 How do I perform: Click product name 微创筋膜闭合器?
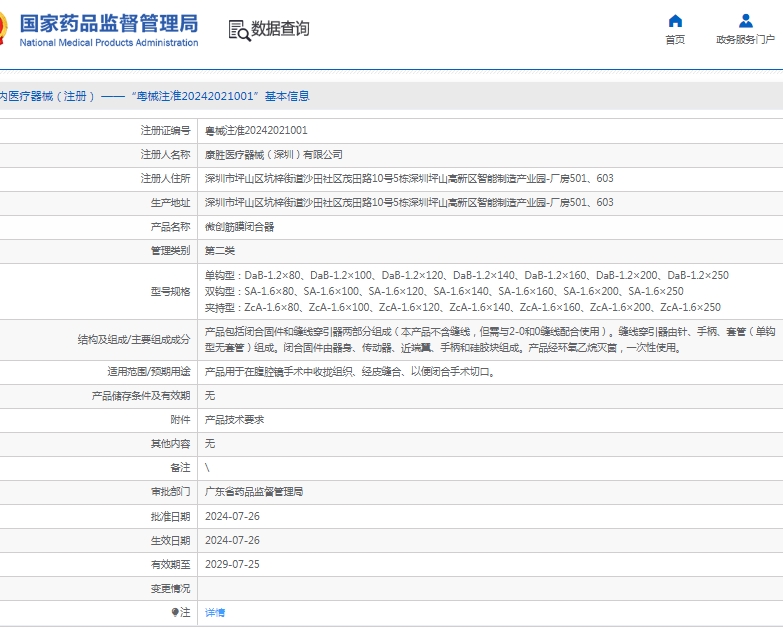click(x=239, y=227)
